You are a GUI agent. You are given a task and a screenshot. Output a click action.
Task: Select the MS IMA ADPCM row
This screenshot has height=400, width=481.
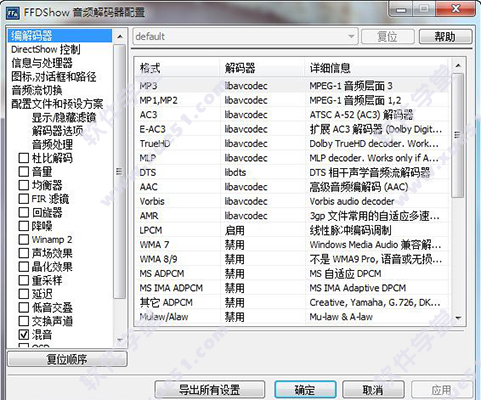292,288
